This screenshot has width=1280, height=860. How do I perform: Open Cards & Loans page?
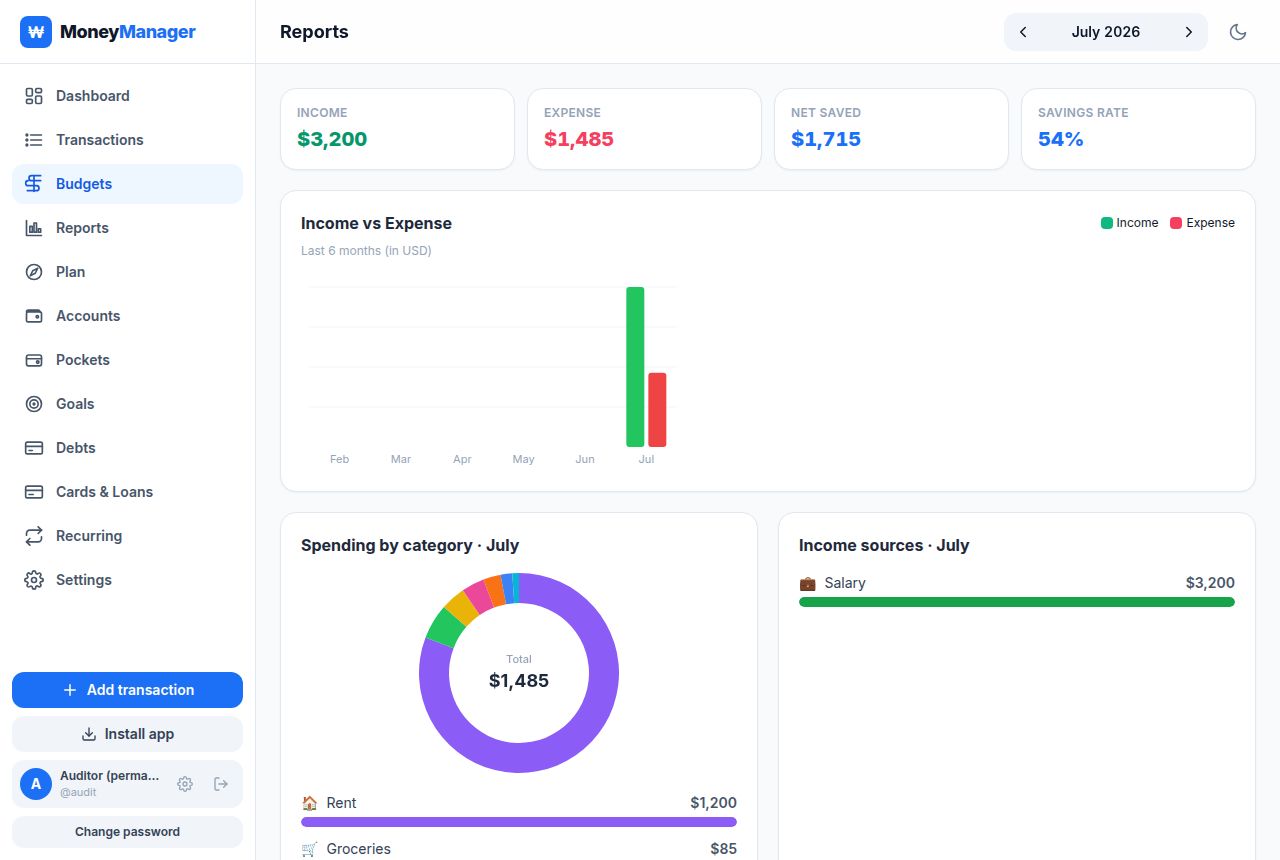(127, 492)
